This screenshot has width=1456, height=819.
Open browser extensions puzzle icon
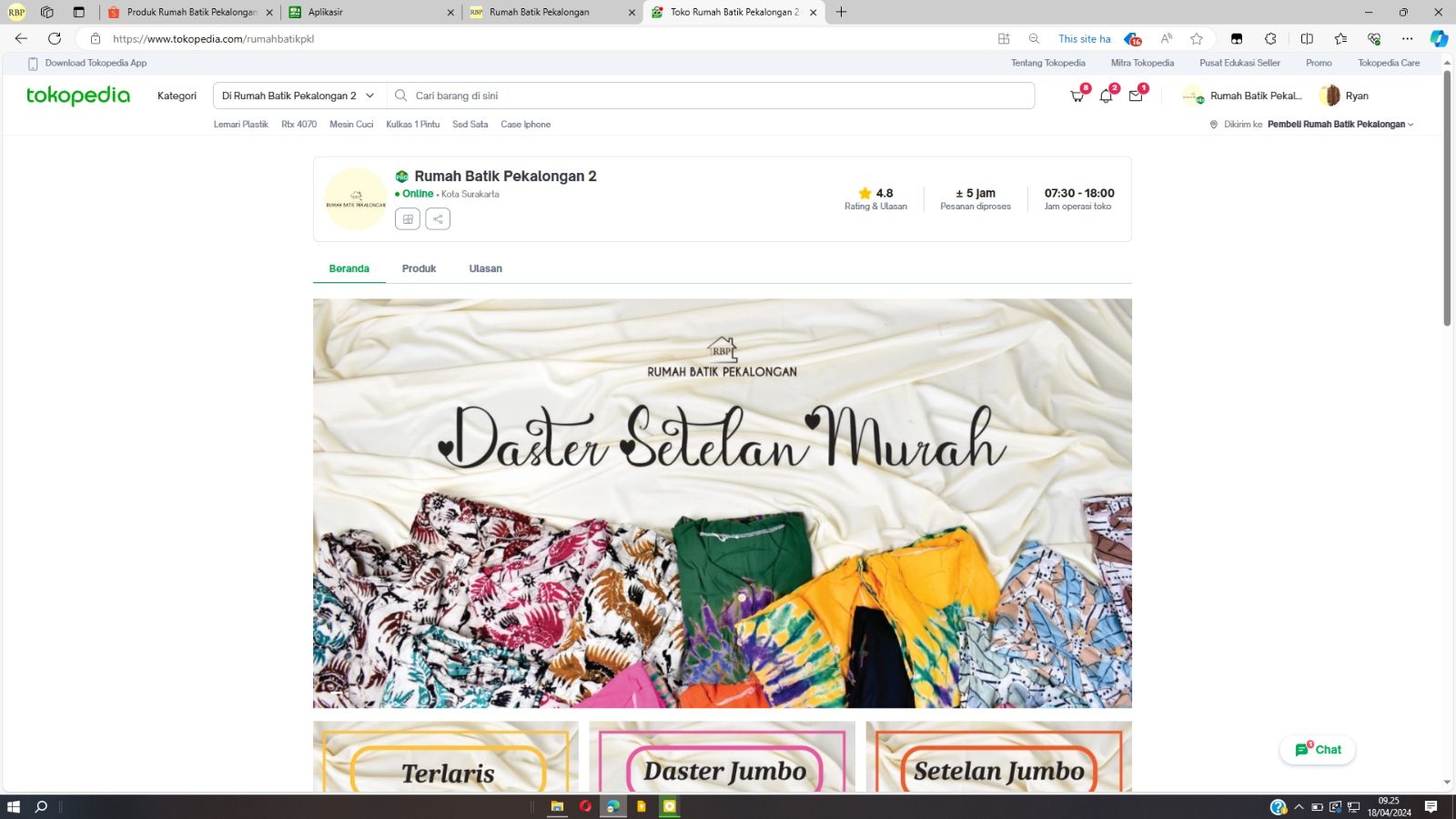point(1270,38)
